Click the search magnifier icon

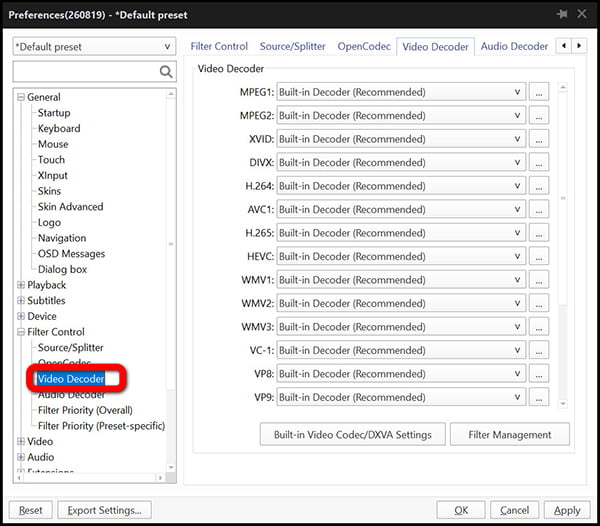pos(166,72)
